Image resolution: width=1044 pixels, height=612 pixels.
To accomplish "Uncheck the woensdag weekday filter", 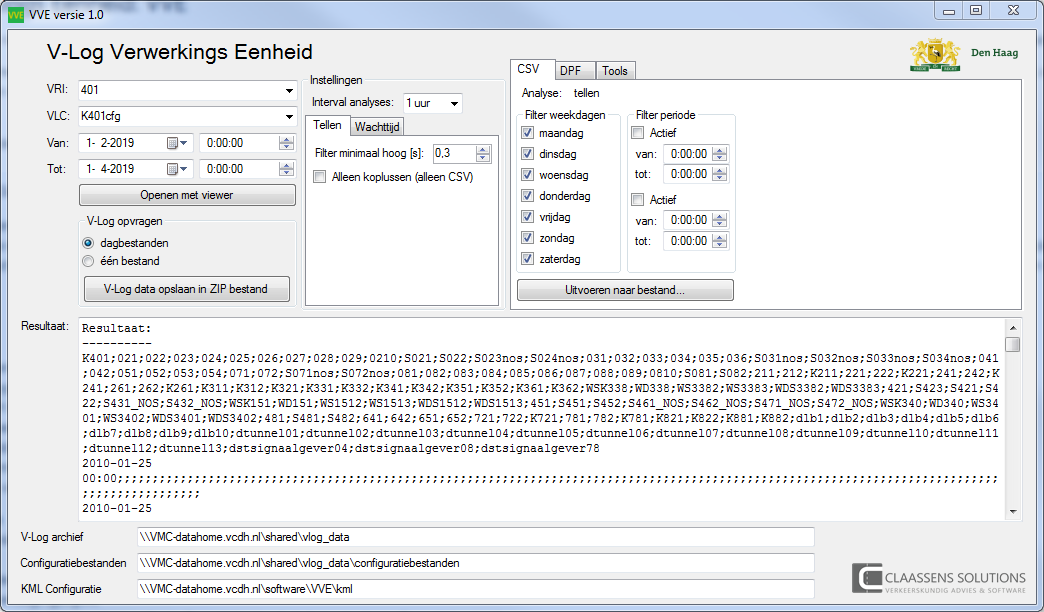I will 527,175.
